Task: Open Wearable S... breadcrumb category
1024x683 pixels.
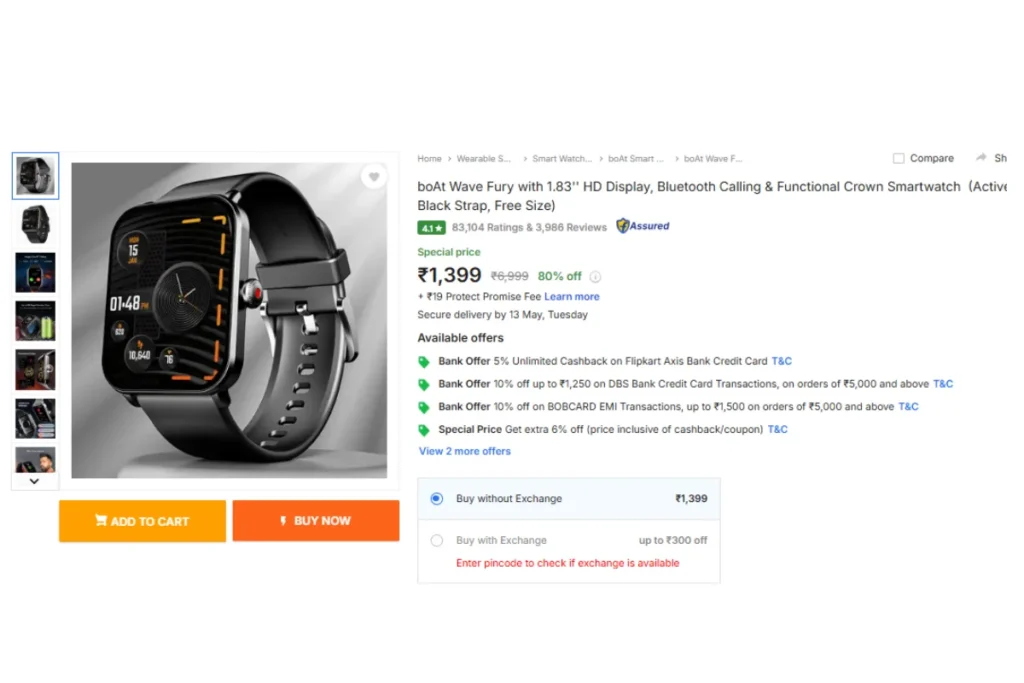Action: tap(483, 159)
